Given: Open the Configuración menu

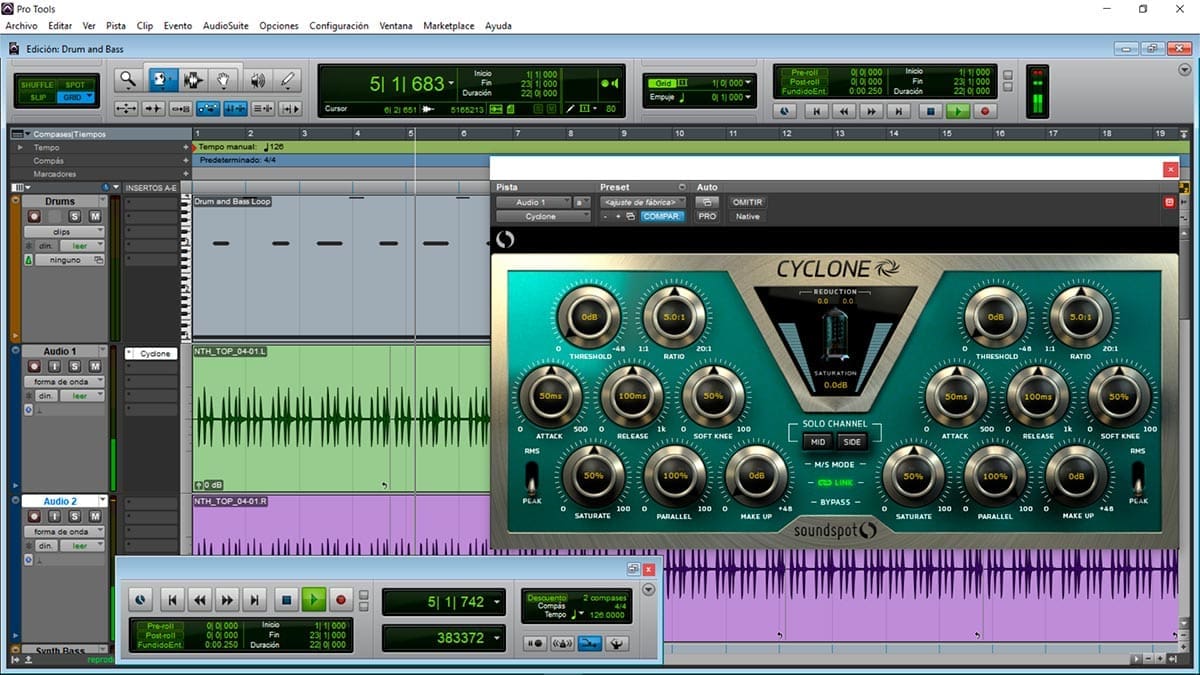Looking at the screenshot, I should [x=339, y=26].
